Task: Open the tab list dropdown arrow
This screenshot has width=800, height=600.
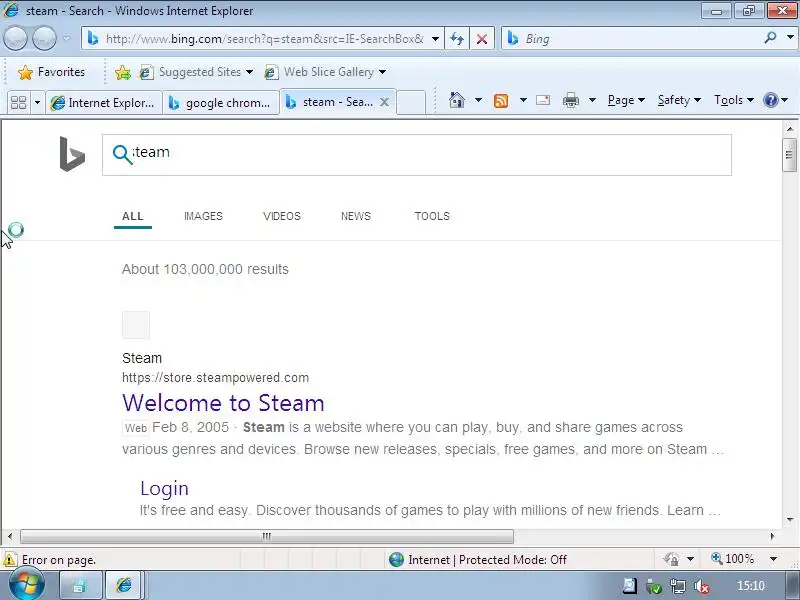Action: tap(37, 103)
